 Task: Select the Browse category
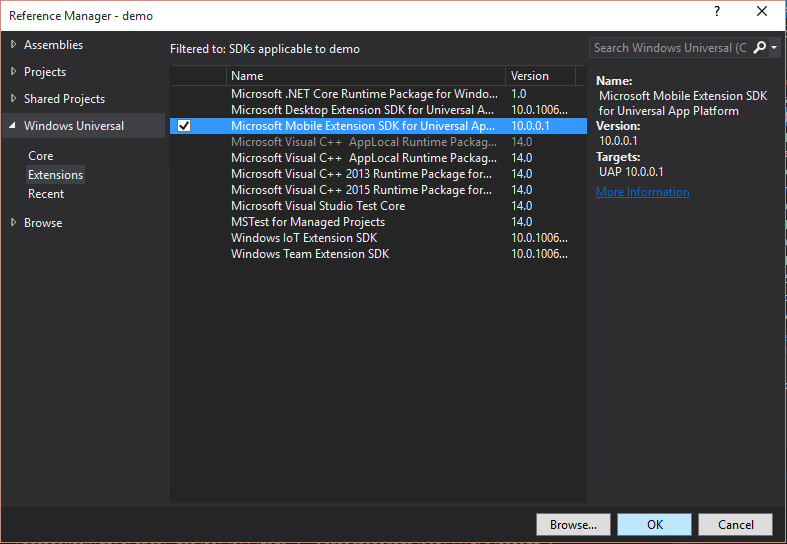tap(43, 223)
